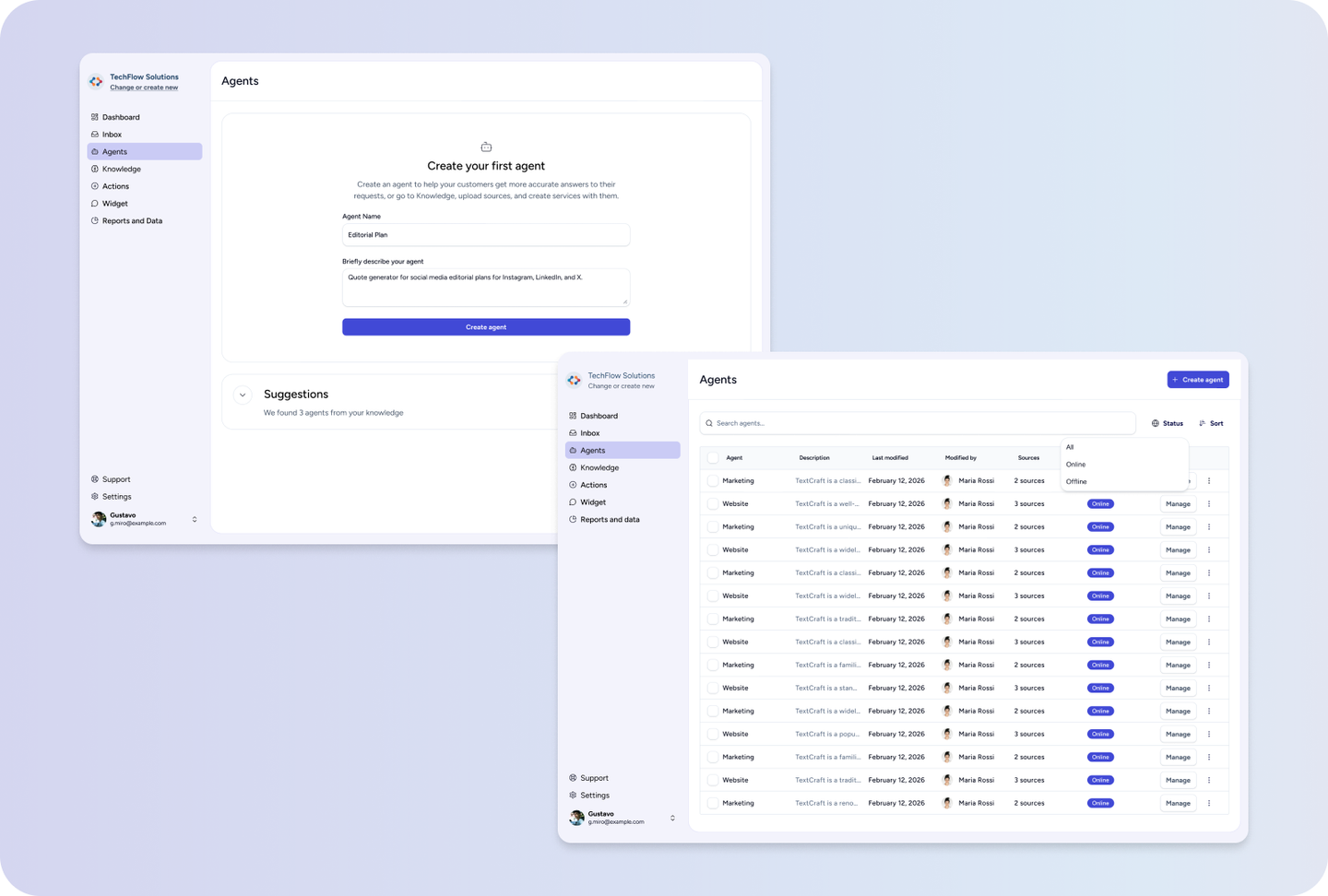Screen dimensions: 1328x896
Task: Select Agents in the back window sidebar
Action: [x=145, y=151]
